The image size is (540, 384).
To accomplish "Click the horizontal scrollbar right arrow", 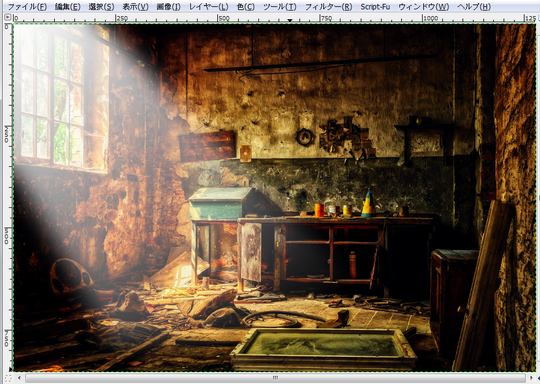I will pyautogui.click(x=531, y=378).
